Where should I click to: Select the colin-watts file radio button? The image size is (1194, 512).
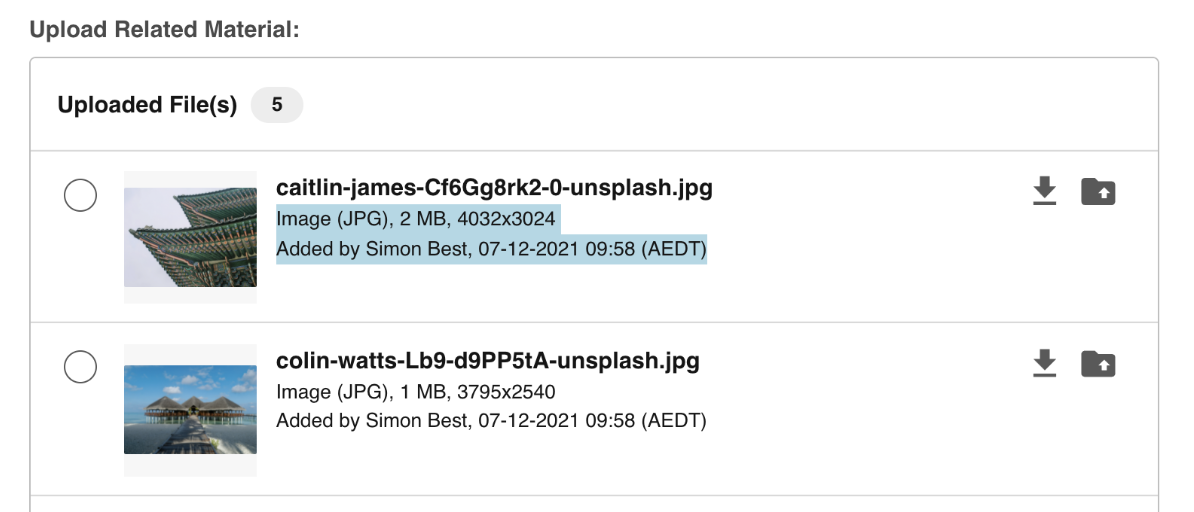pyautogui.click(x=80, y=366)
